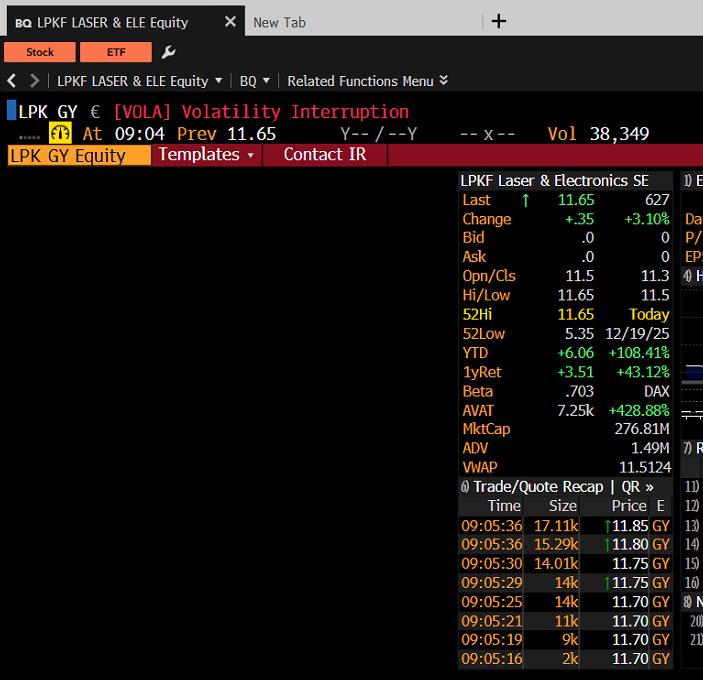This screenshot has height=680, width=703.
Task: Click the green up arrow next to Last
Action: (x=525, y=200)
